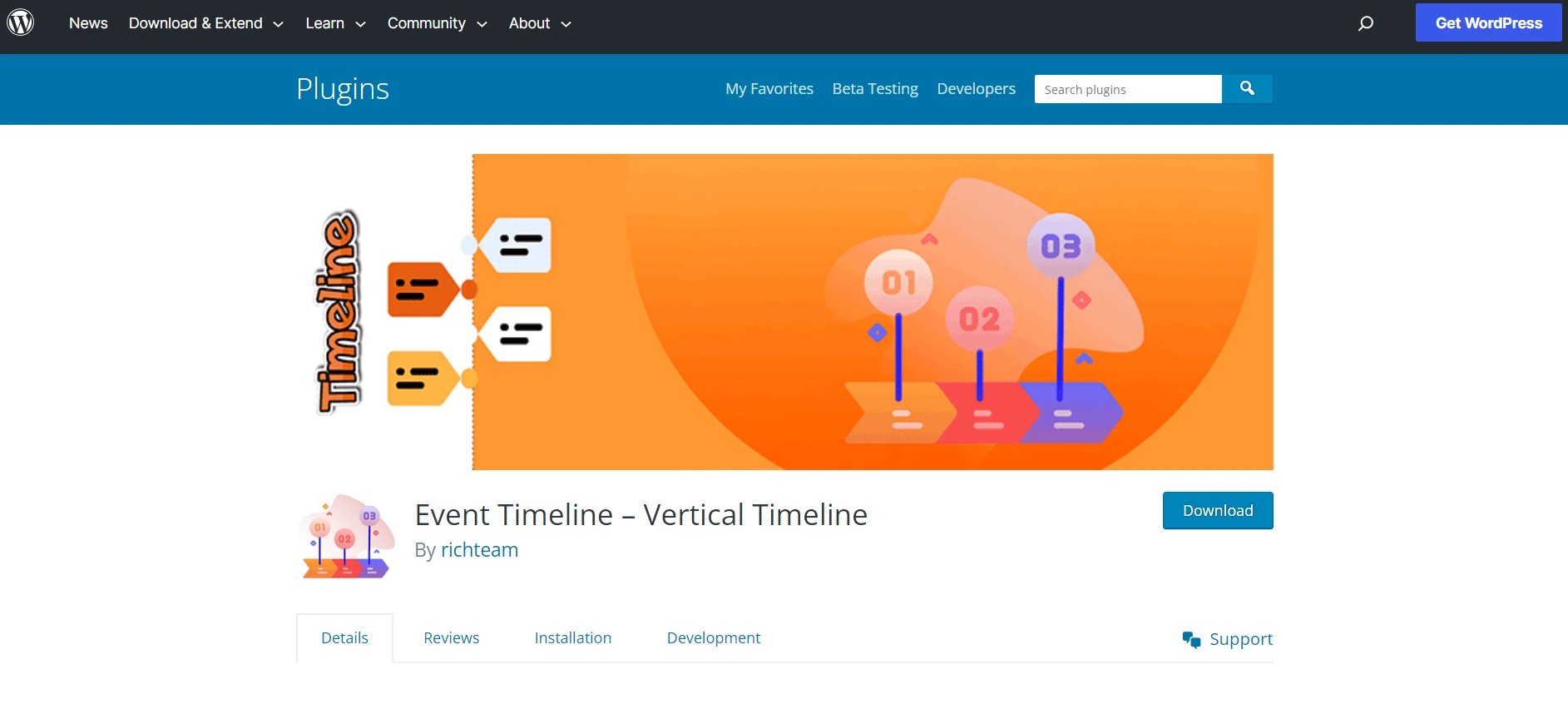
Task: Open the Community menu
Action: tap(426, 23)
